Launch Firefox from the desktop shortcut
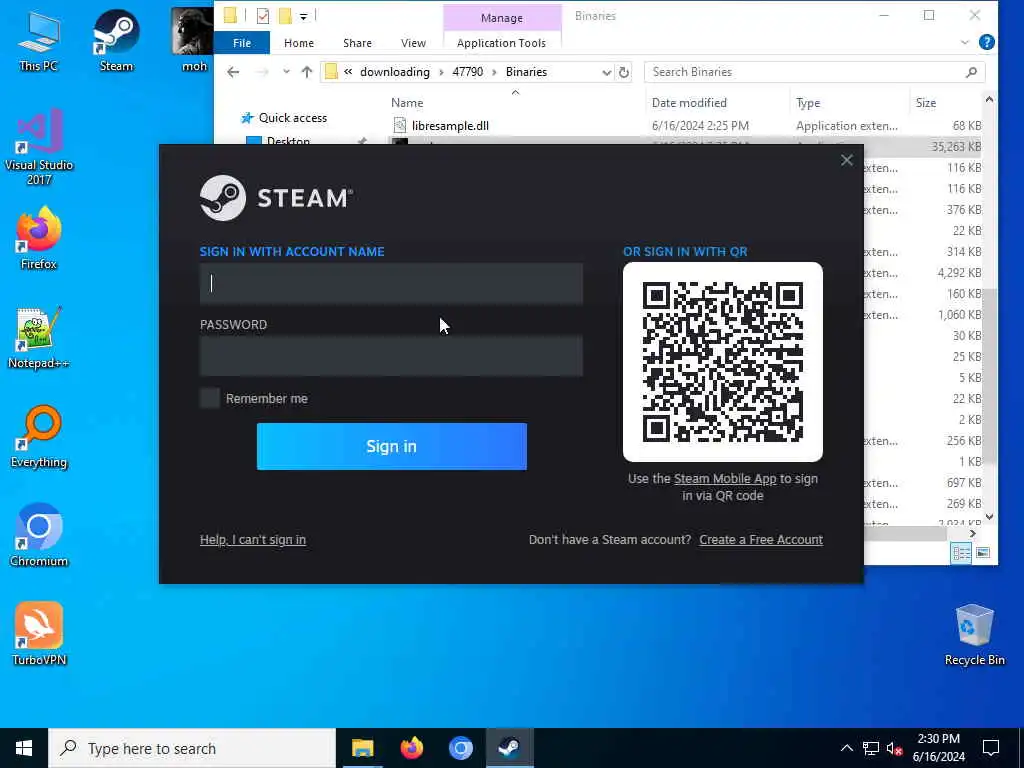The image size is (1024, 768). pos(39,238)
